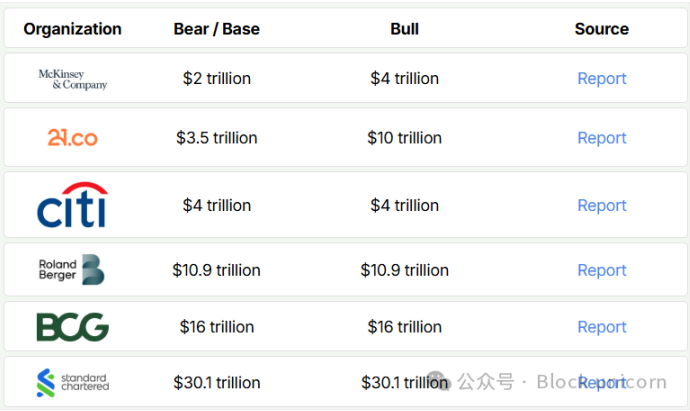Click the 21.co orange logo
The image size is (690, 411).
tap(73, 138)
